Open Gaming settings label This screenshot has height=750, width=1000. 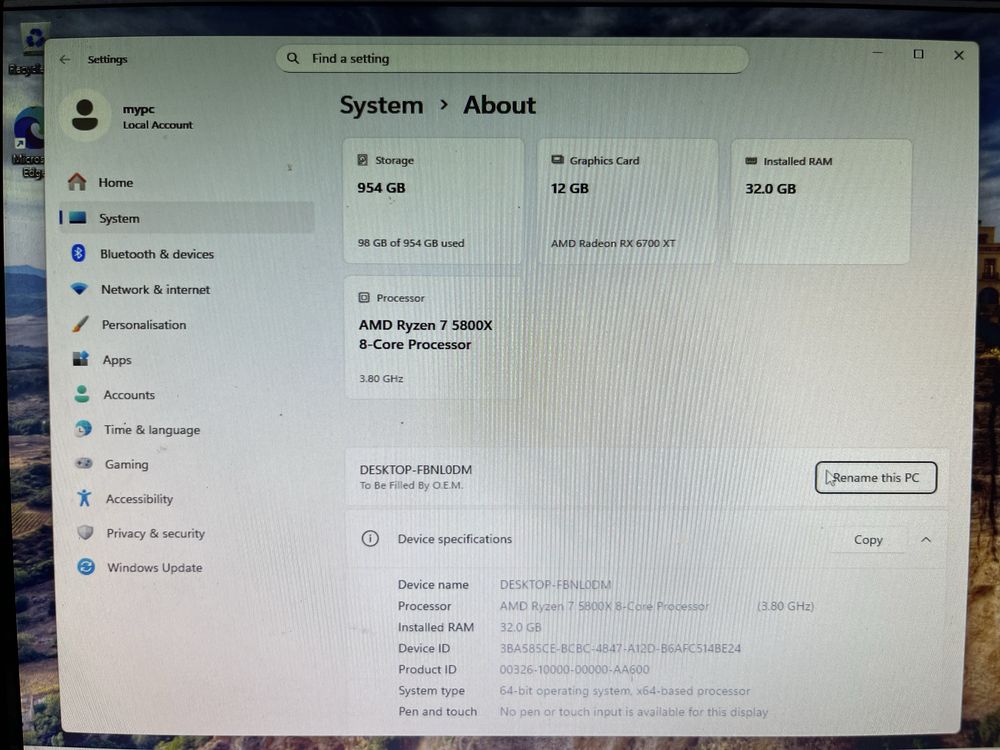tap(127, 464)
